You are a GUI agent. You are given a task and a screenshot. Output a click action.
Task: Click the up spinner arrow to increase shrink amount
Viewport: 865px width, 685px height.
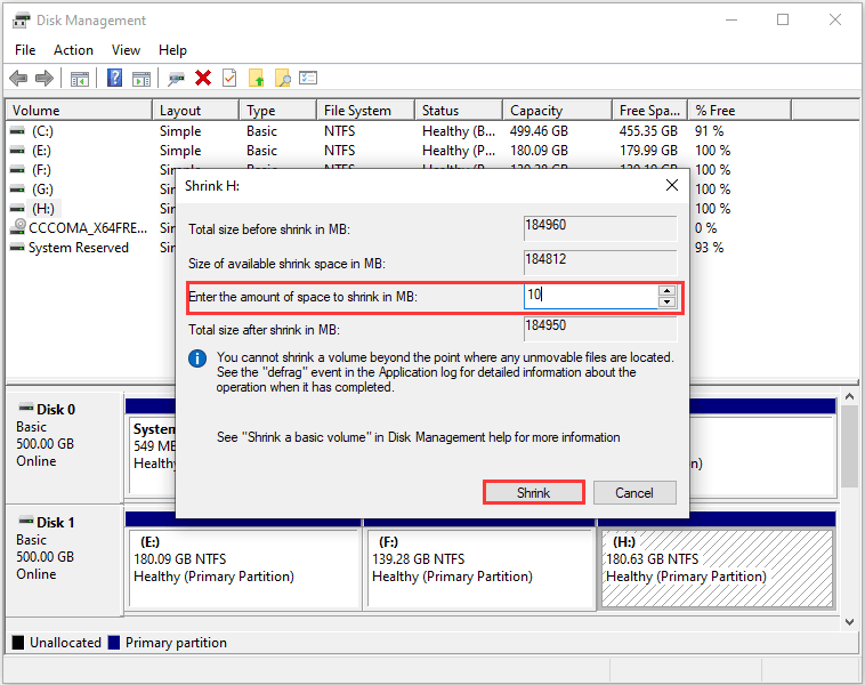tap(668, 291)
